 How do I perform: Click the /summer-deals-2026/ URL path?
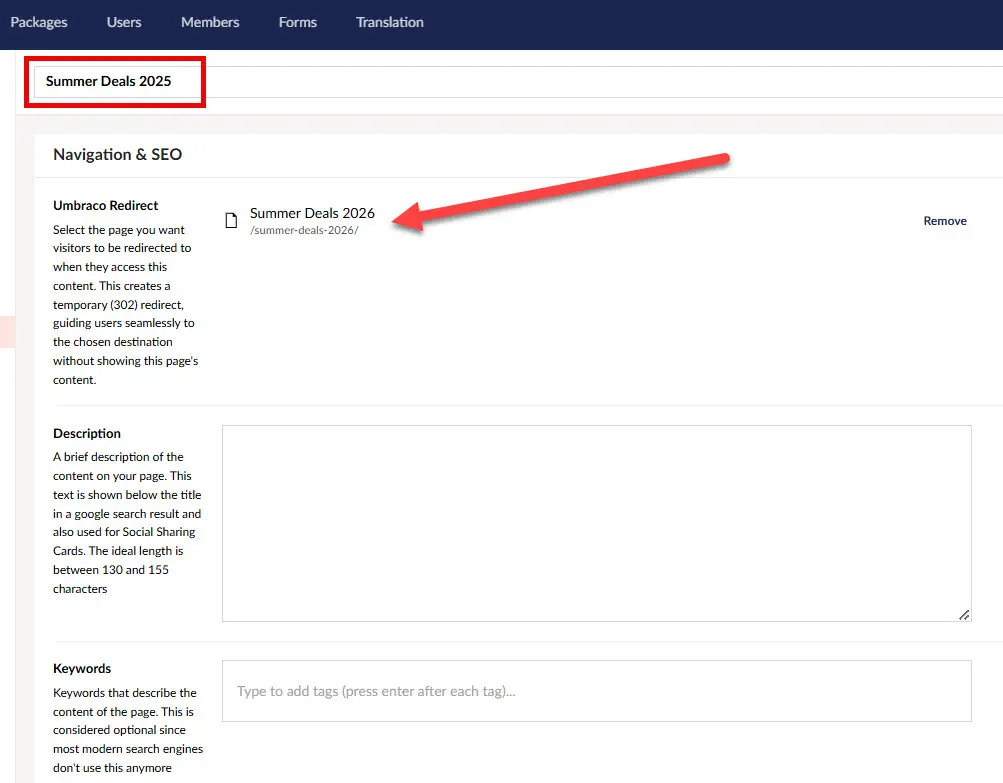302,230
